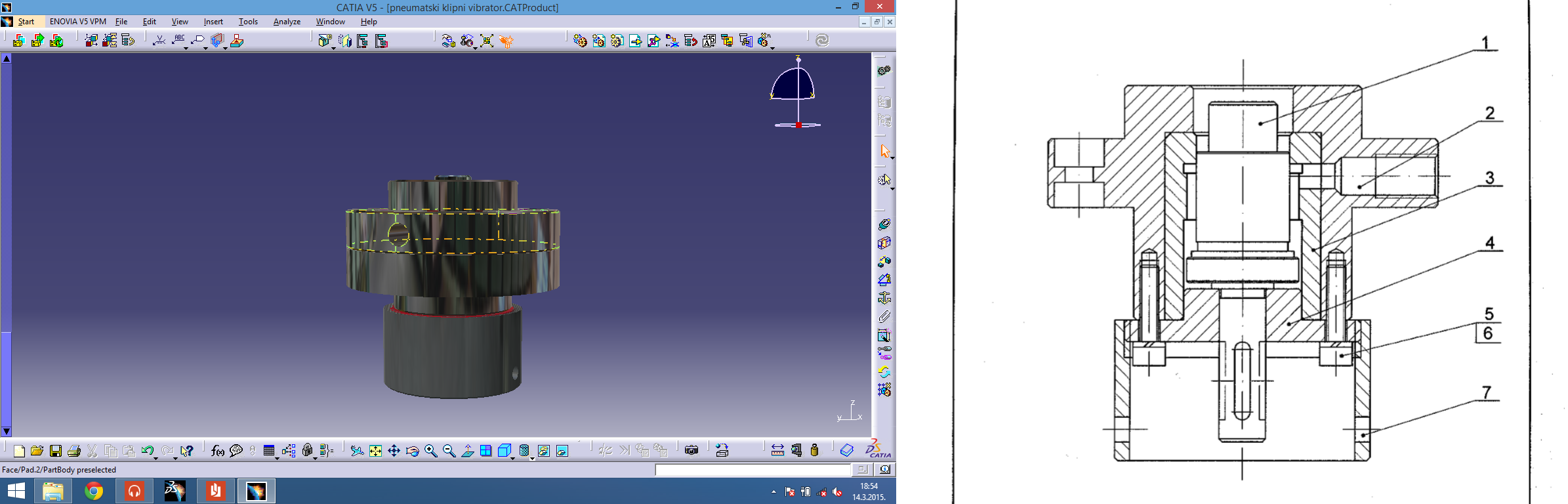The height and width of the screenshot is (504, 1568).
Task: Expand the Select arrow tool dropdown
Action: (892, 157)
